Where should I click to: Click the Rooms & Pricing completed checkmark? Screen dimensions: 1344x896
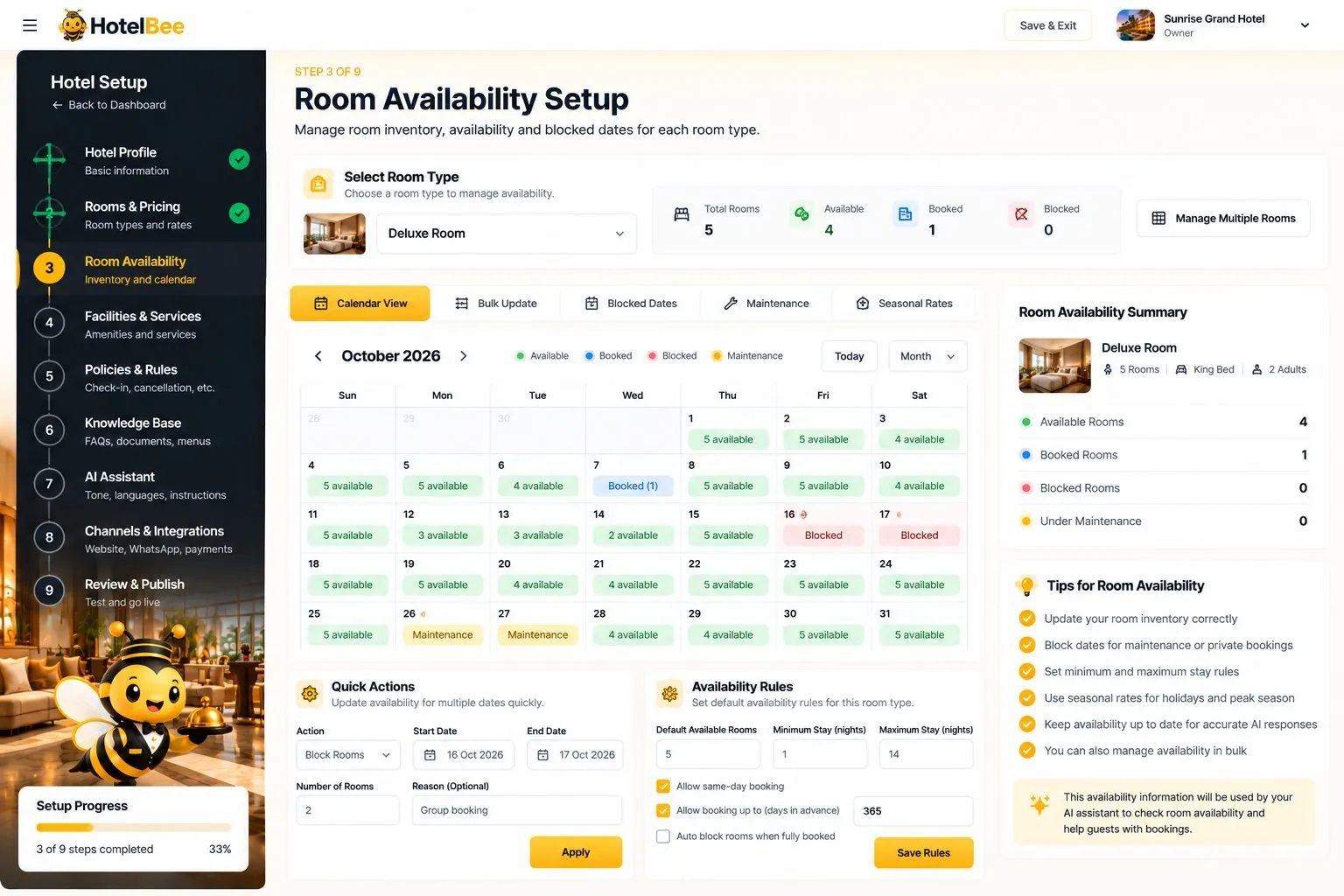(x=239, y=213)
